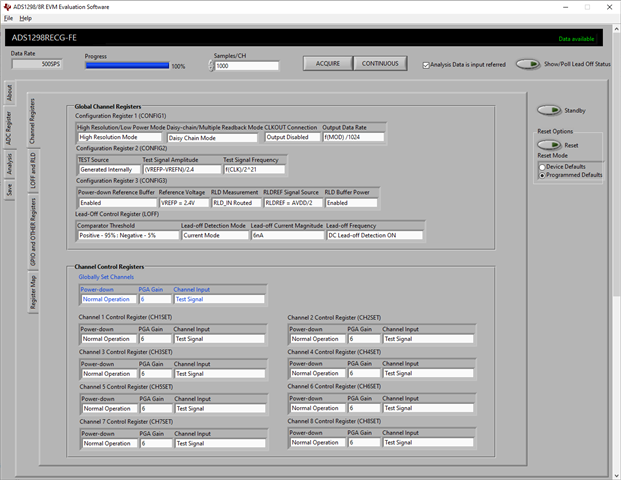Toggle the Standby switch
Screen dimensions: 621x480
549,110
